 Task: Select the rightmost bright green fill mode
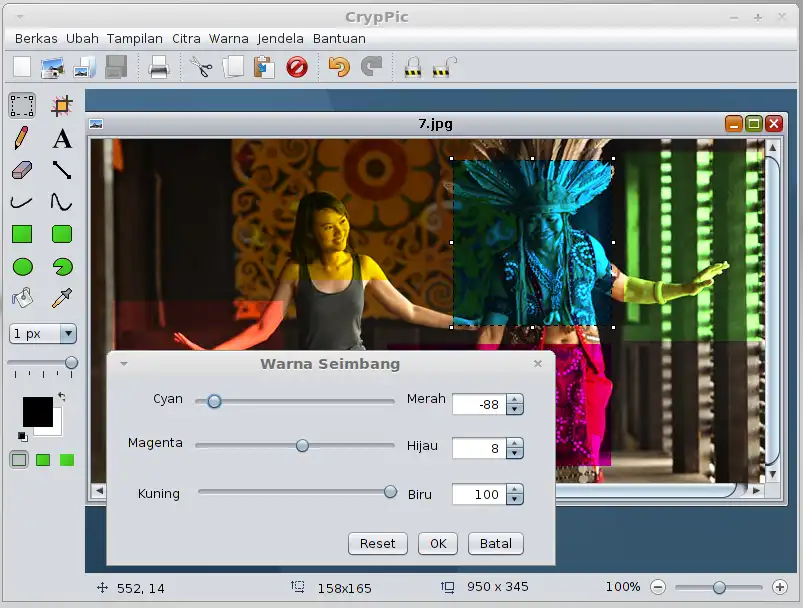coord(67,460)
